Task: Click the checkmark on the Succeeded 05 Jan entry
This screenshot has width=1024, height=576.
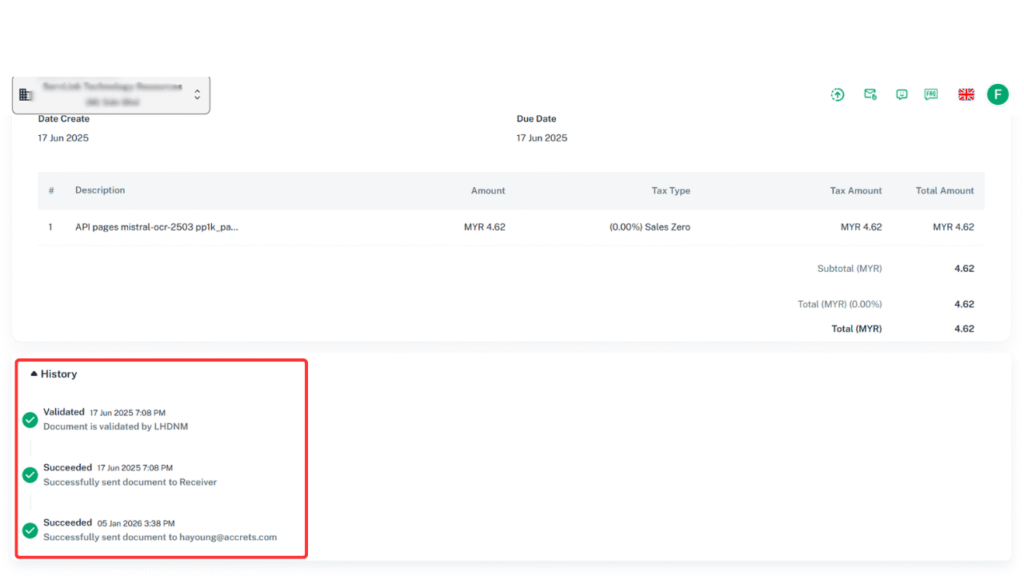Action: [x=30, y=530]
